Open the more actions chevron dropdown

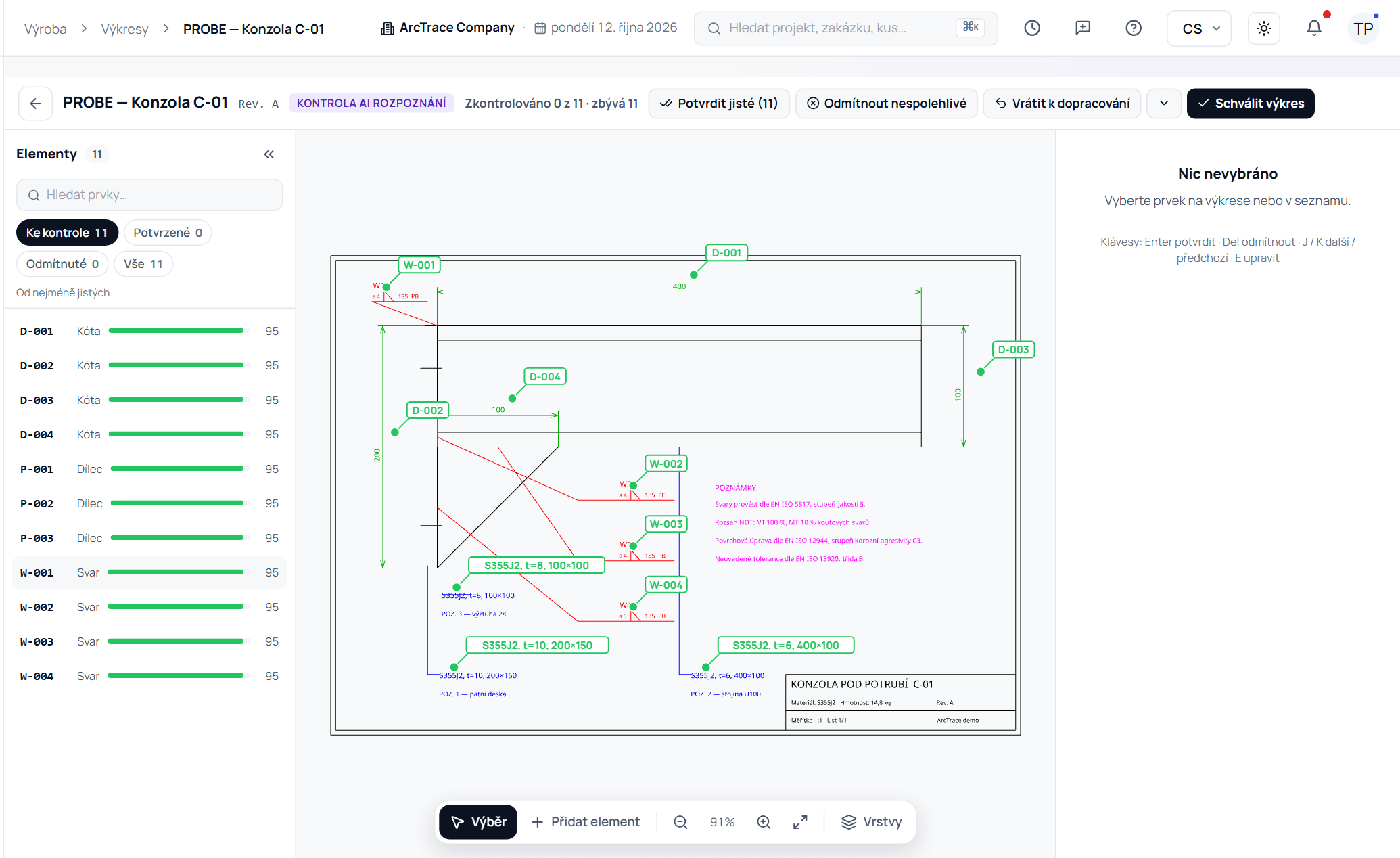coord(1164,104)
